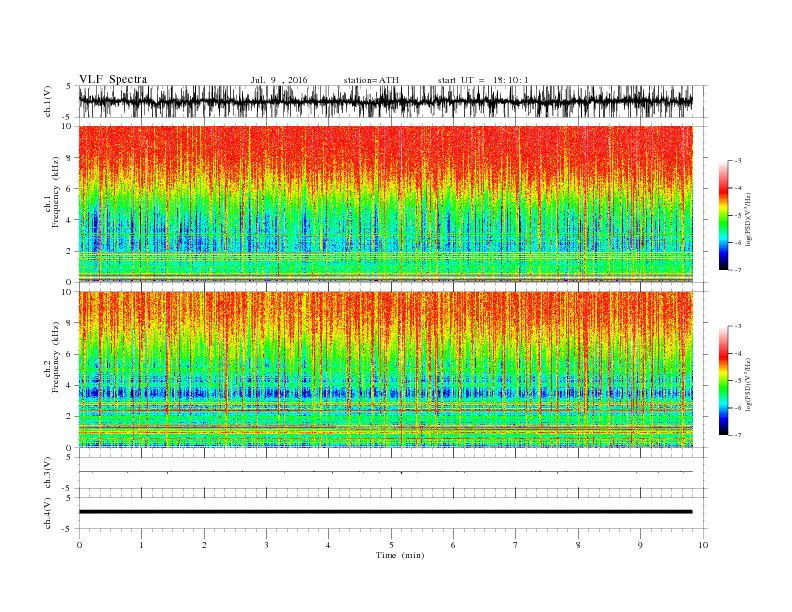The width and height of the screenshot is (792, 612).
Task: Click the "-7" label on ch.2 color bar
Action: [738, 435]
